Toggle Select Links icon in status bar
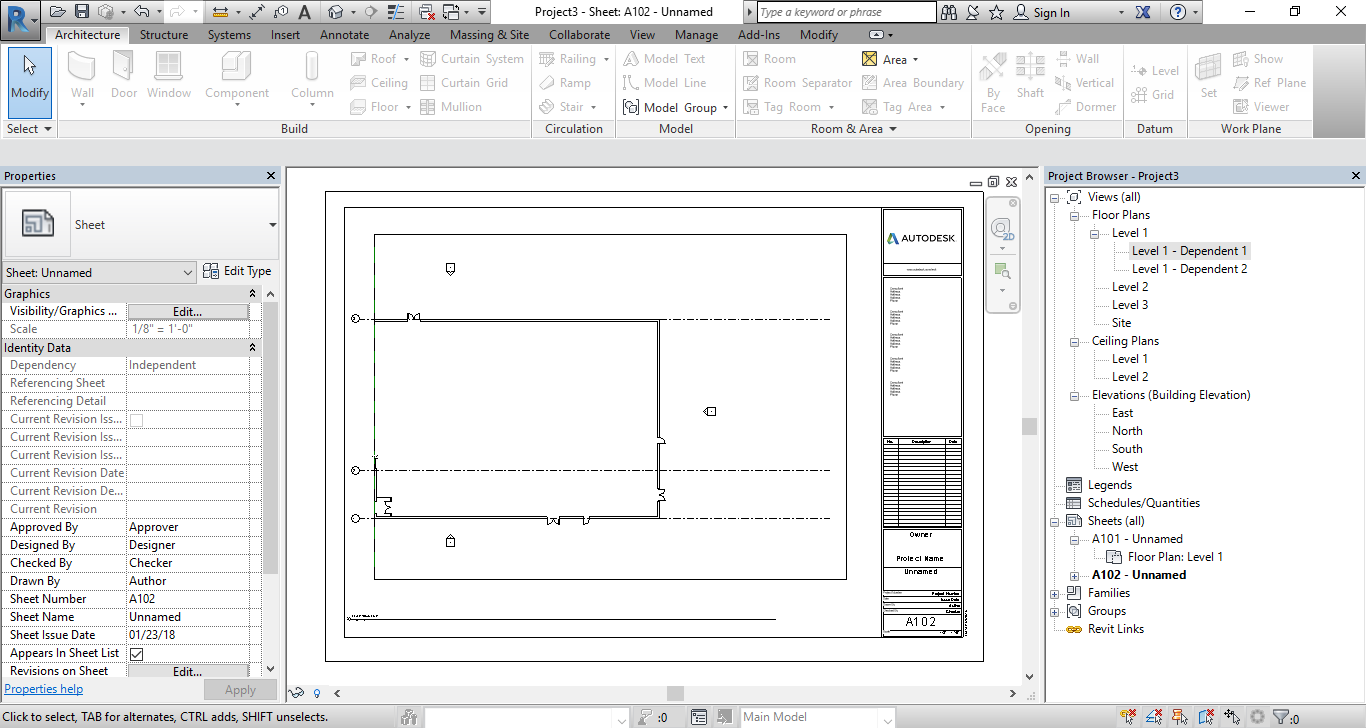 click(x=1128, y=717)
